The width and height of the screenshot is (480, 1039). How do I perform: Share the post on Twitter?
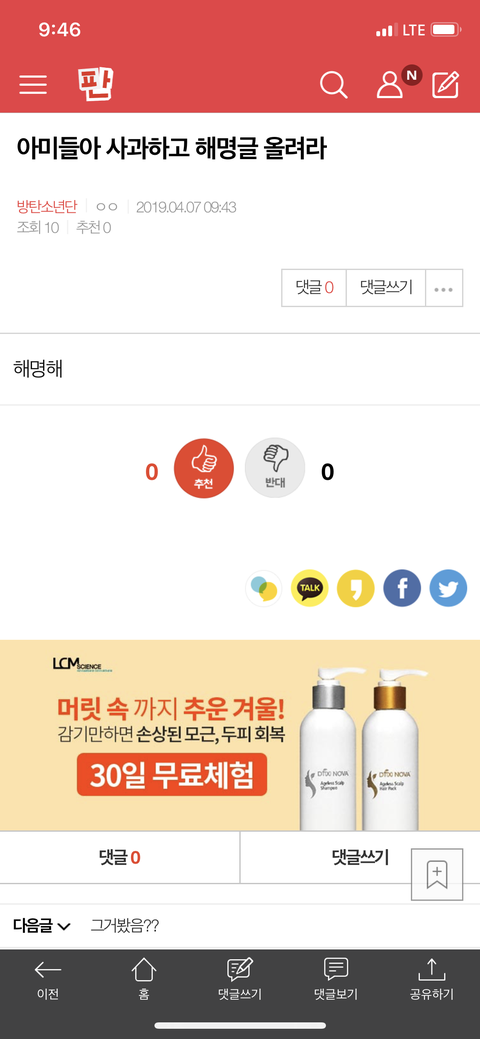pos(448,588)
